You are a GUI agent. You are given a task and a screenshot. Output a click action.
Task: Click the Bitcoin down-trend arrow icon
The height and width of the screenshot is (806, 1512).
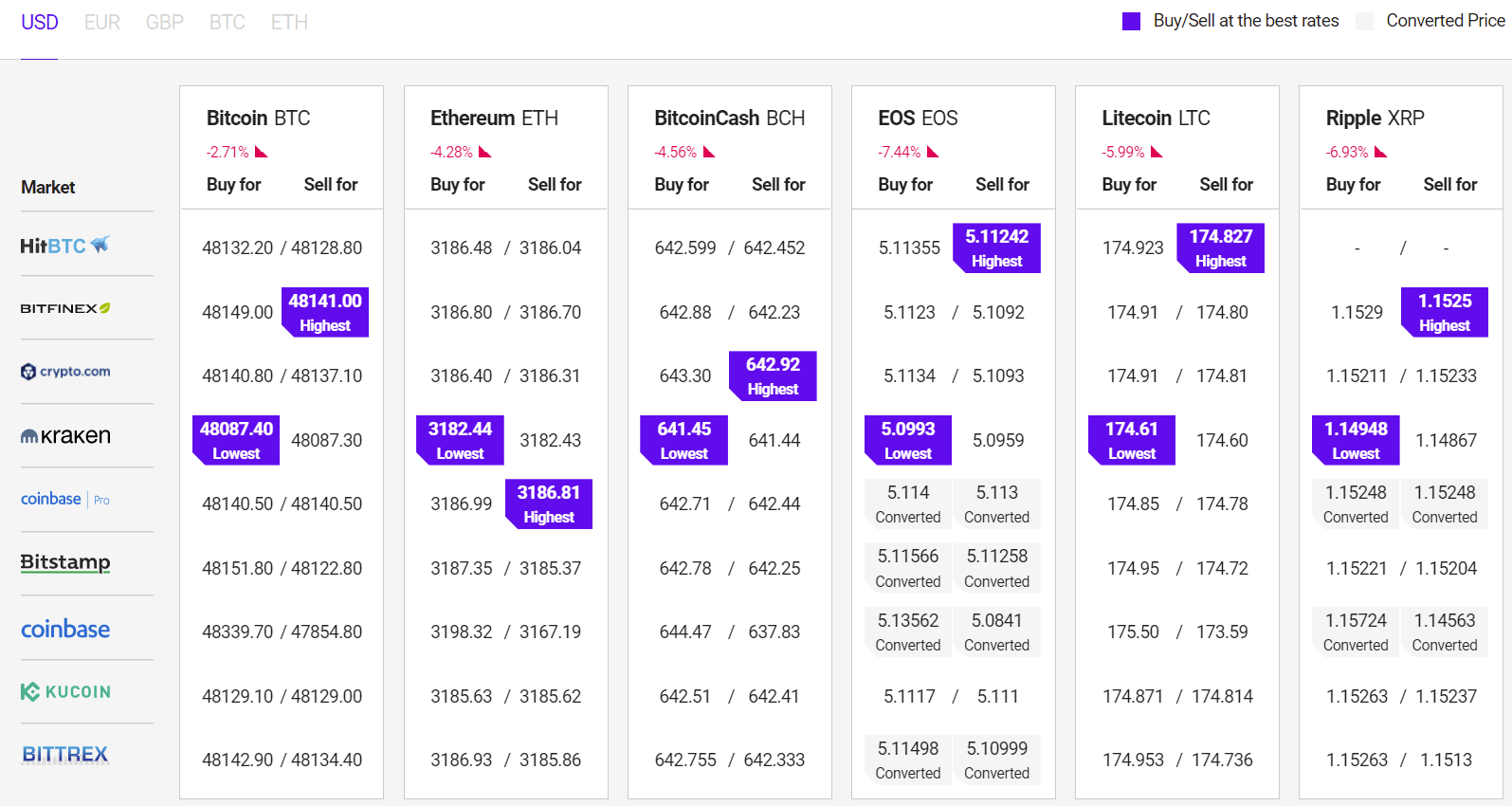[x=262, y=152]
